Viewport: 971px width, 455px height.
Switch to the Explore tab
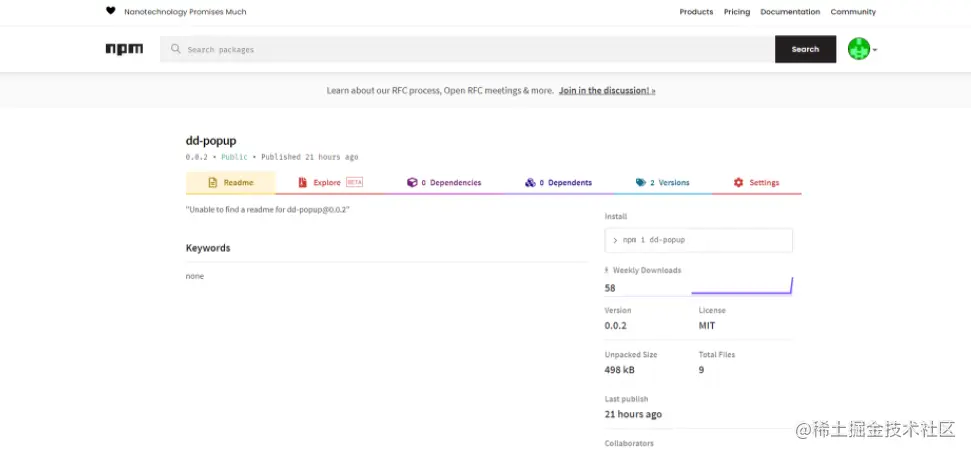click(x=329, y=183)
